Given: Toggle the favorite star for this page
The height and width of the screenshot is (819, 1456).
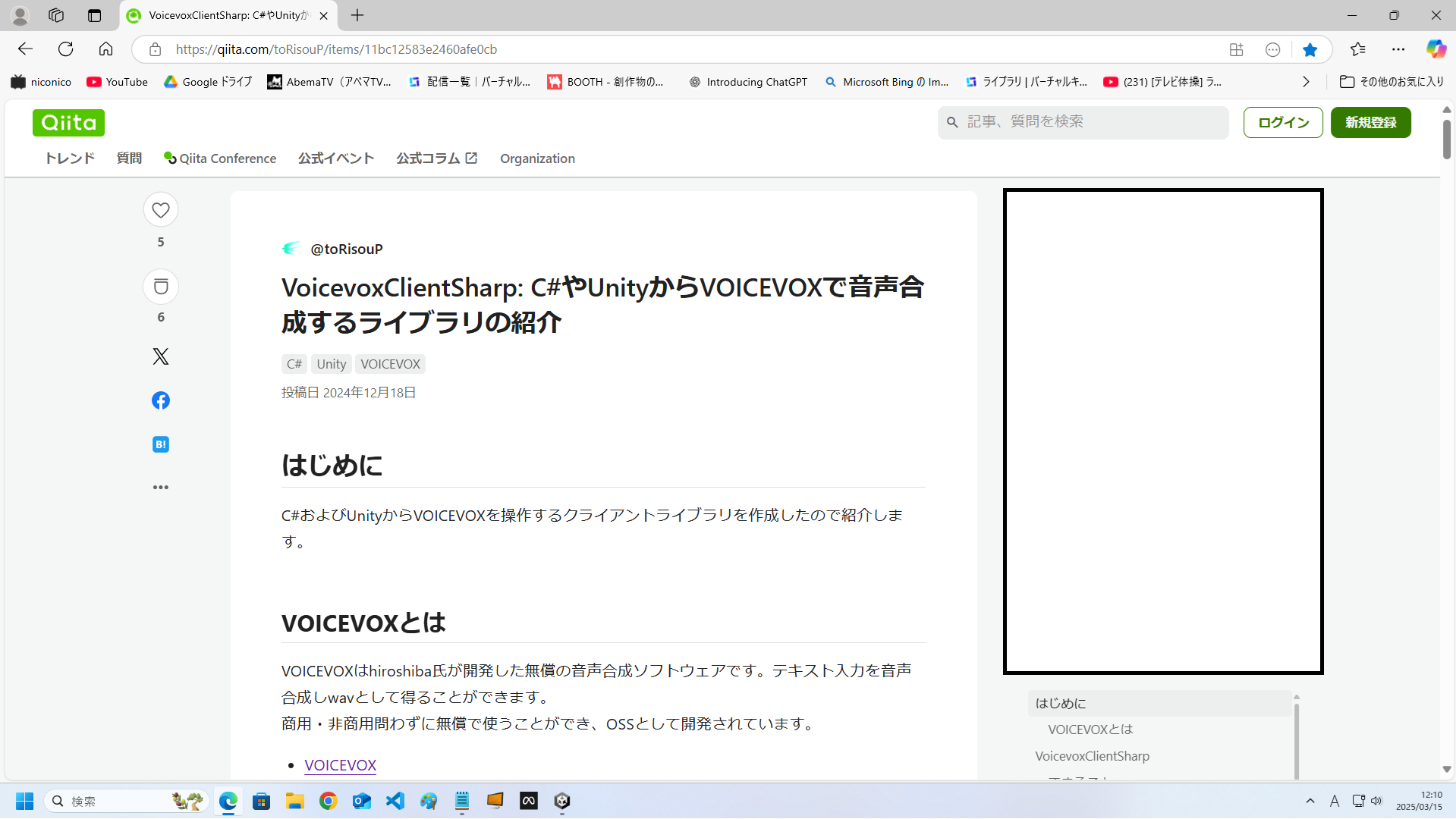Looking at the screenshot, I should [1310, 49].
